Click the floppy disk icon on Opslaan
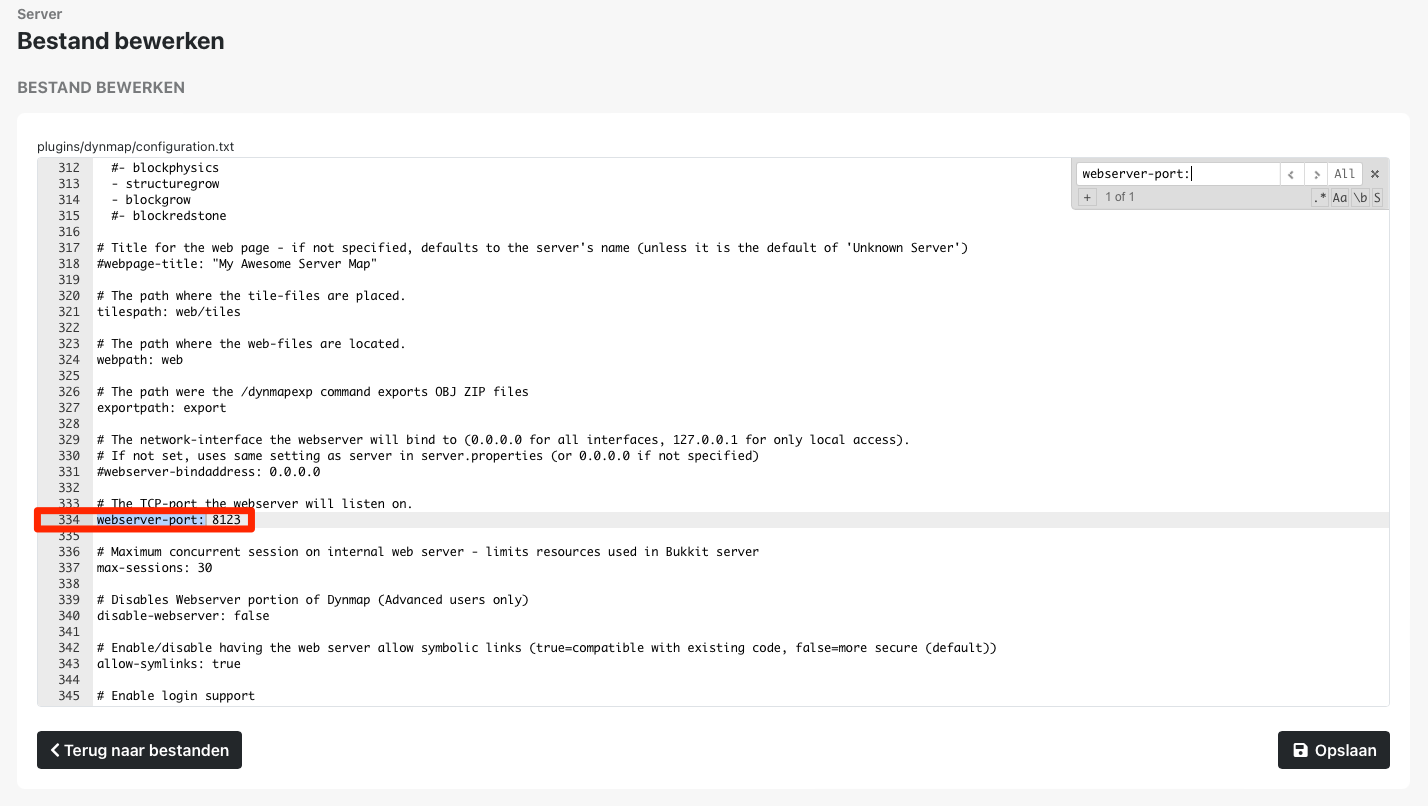Image resolution: width=1428 pixels, height=806 pixels. pos(1300,750)
